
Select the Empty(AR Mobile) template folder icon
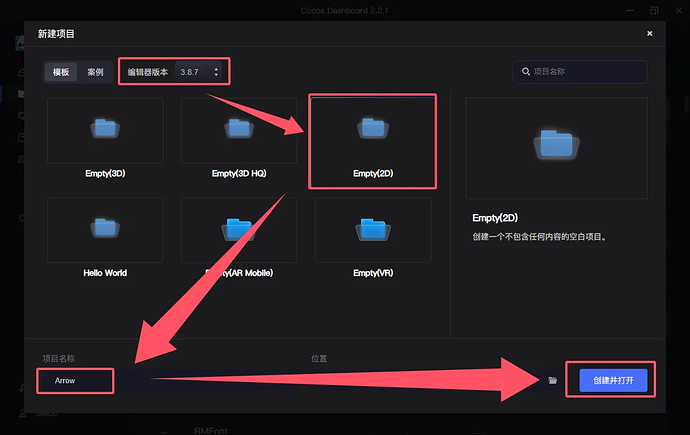[239, 229]
